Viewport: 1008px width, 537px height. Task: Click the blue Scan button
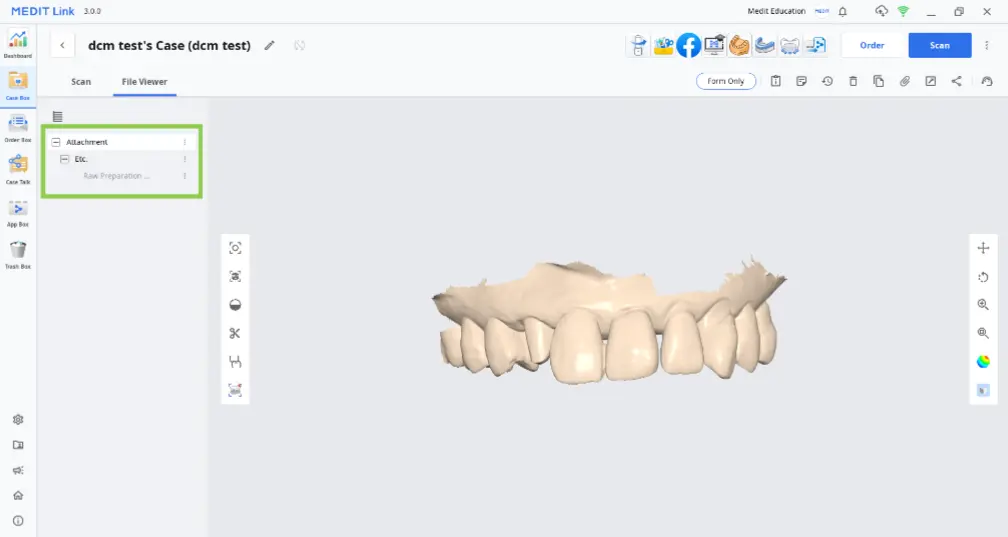click(940, 45)
